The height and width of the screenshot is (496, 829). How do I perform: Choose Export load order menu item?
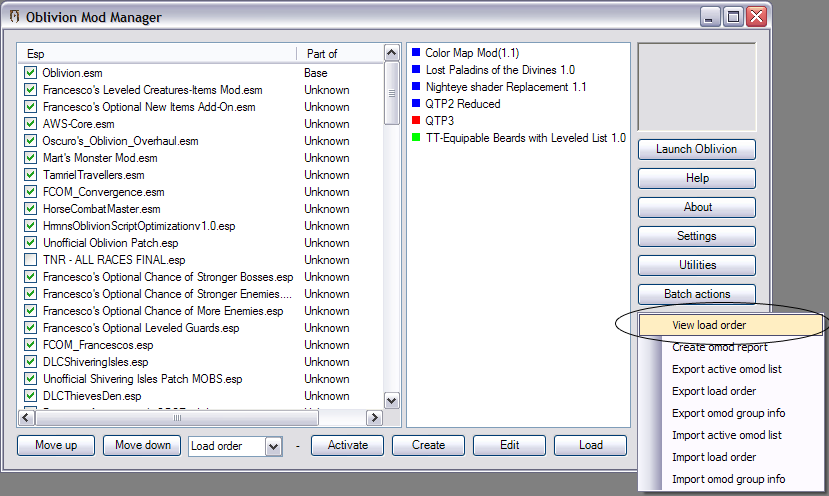coord(731,391)
